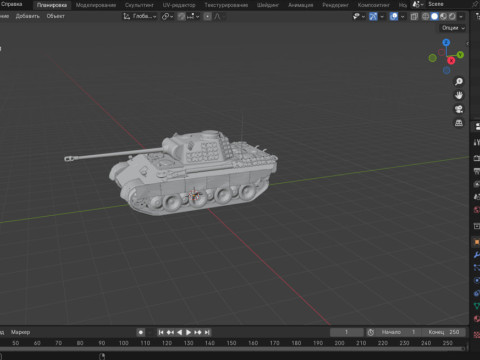Open the Material red sphere properties tab

476,319
